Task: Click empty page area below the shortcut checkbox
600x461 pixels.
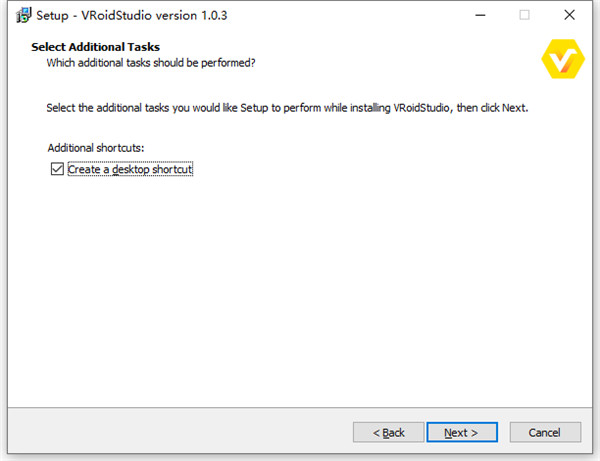Action: click(300, 290)
